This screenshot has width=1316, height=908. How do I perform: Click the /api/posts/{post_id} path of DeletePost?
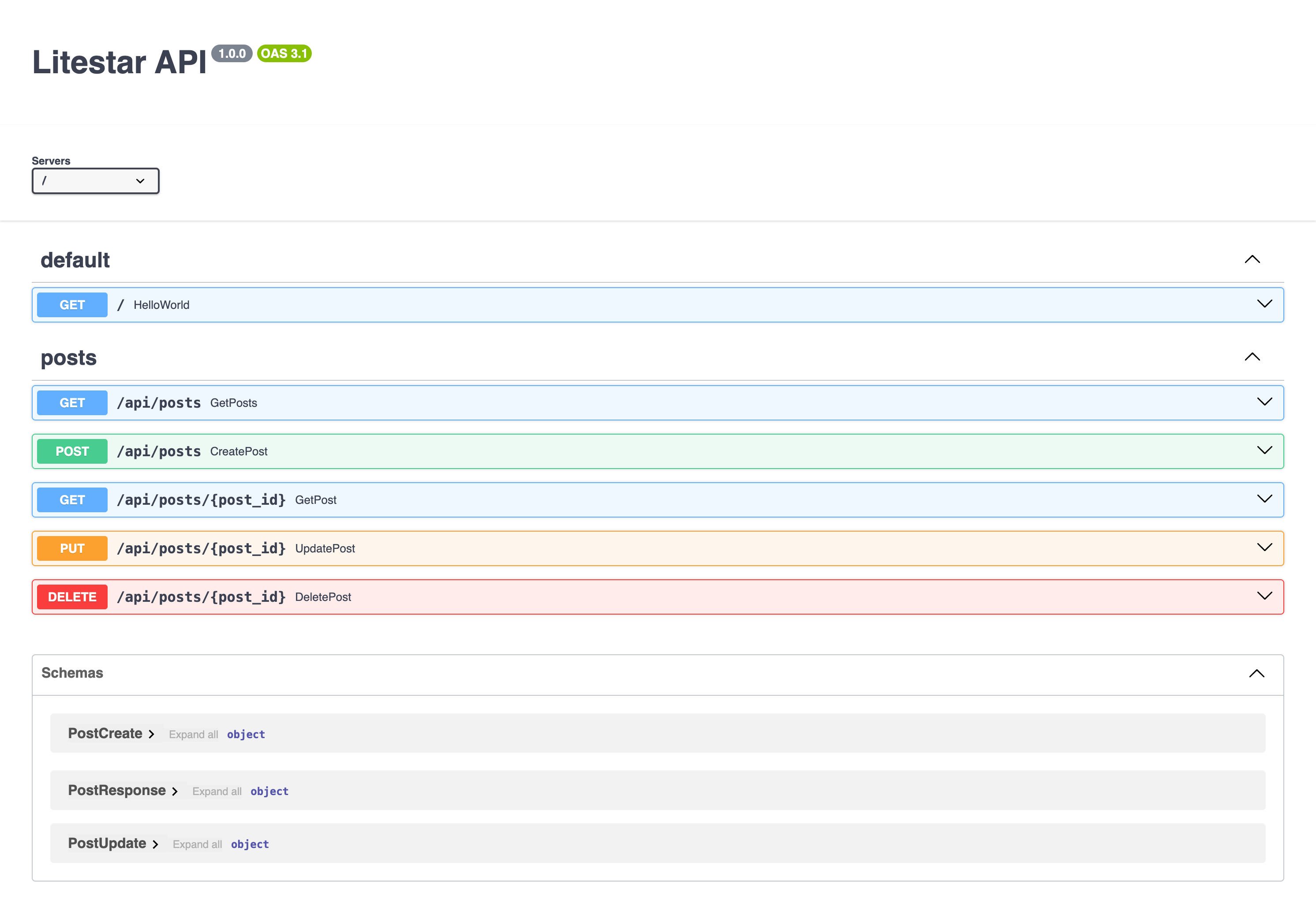[x=201, y=597]
